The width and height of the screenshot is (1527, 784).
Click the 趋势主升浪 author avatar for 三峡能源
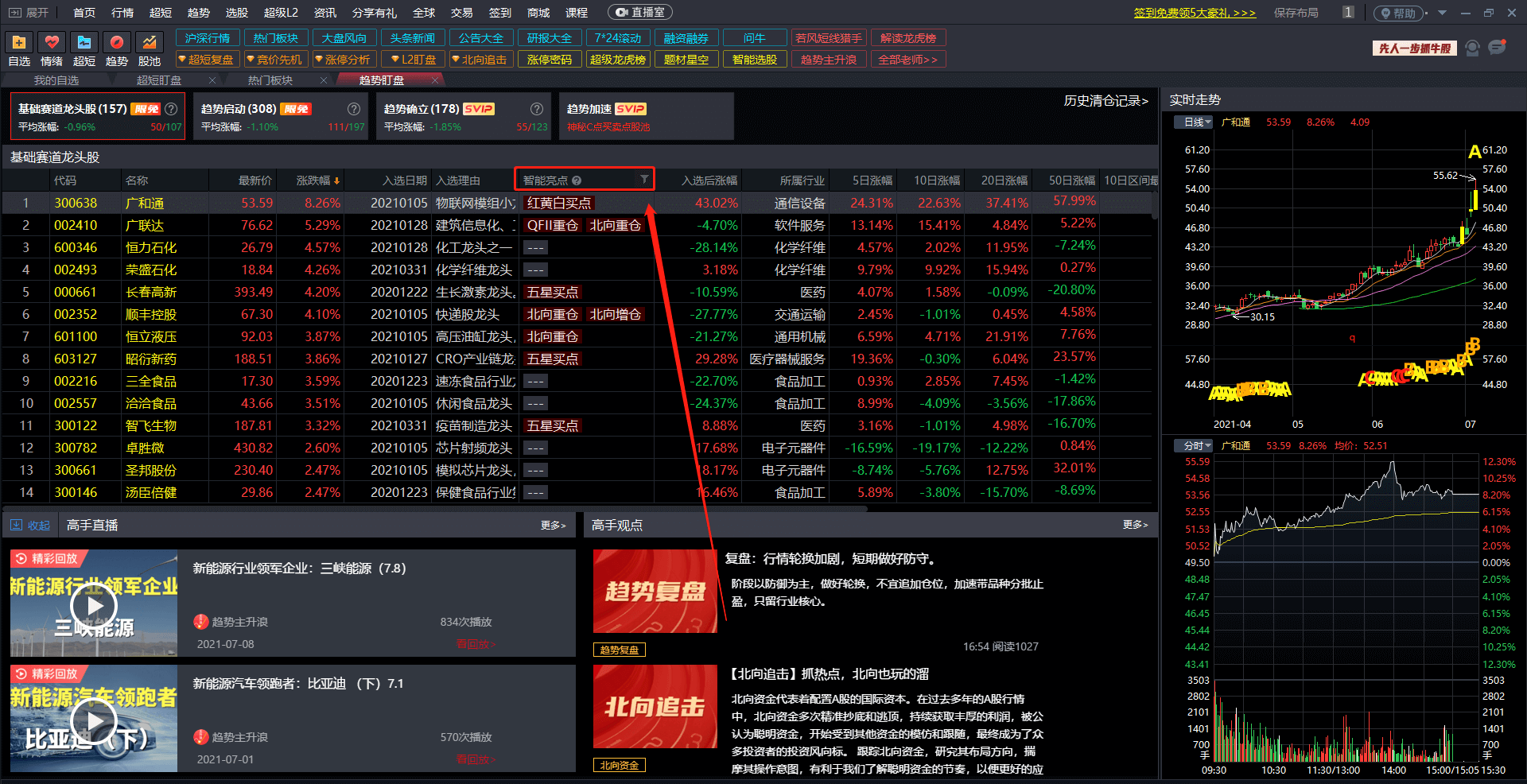pyautogui.click(x=201, y=622)
